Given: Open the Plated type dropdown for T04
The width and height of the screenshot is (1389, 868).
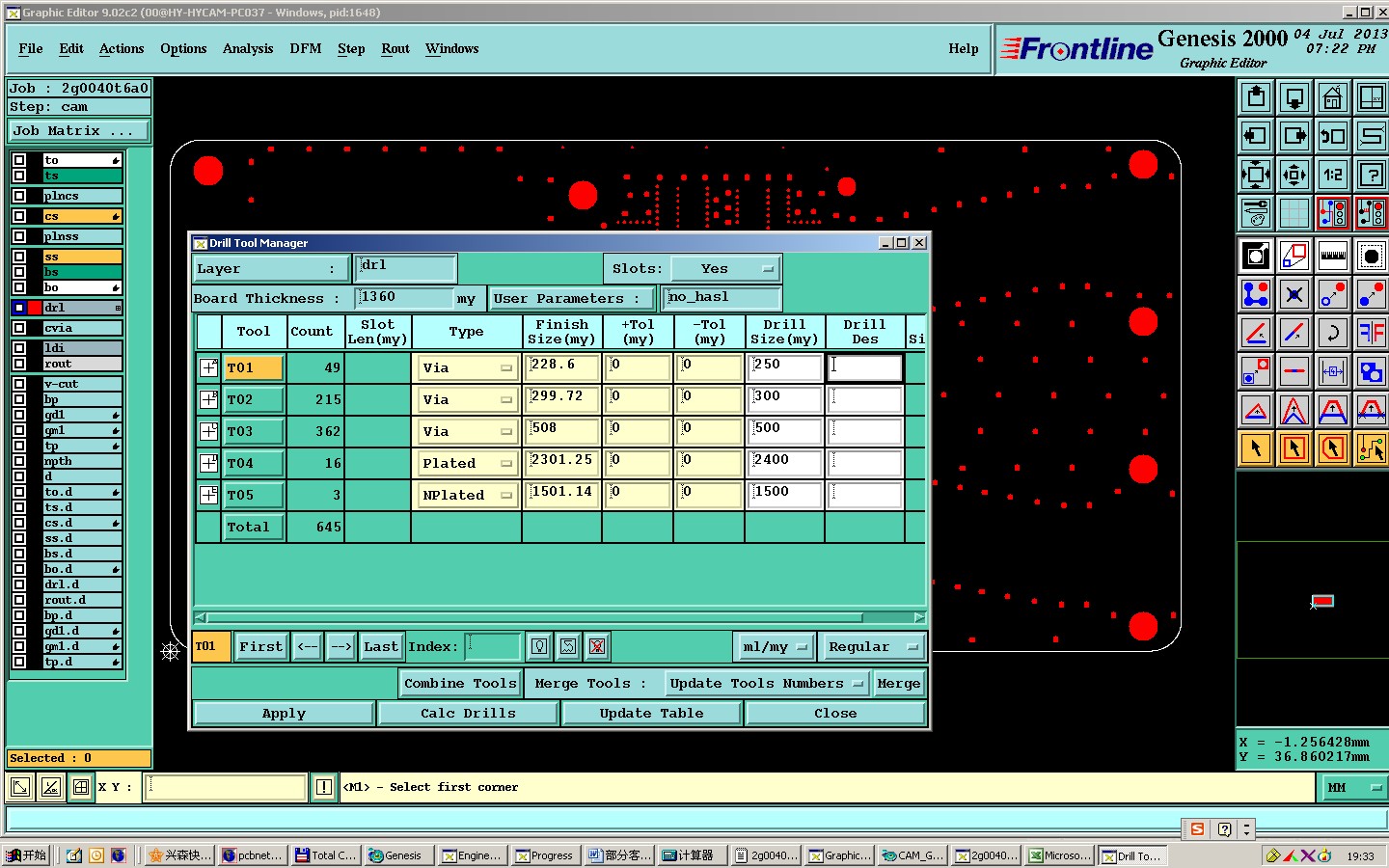Looking at the screenshot, I should click(x=467, y=463).
